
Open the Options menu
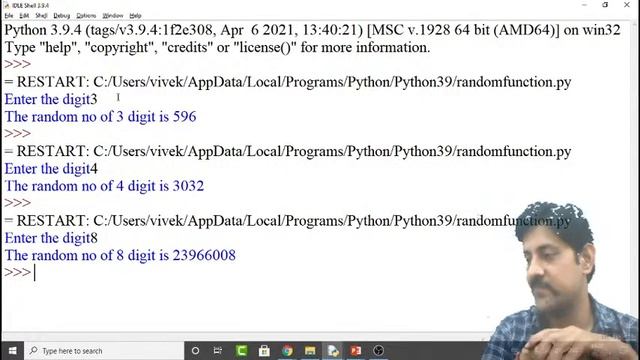tap(86, 16)
